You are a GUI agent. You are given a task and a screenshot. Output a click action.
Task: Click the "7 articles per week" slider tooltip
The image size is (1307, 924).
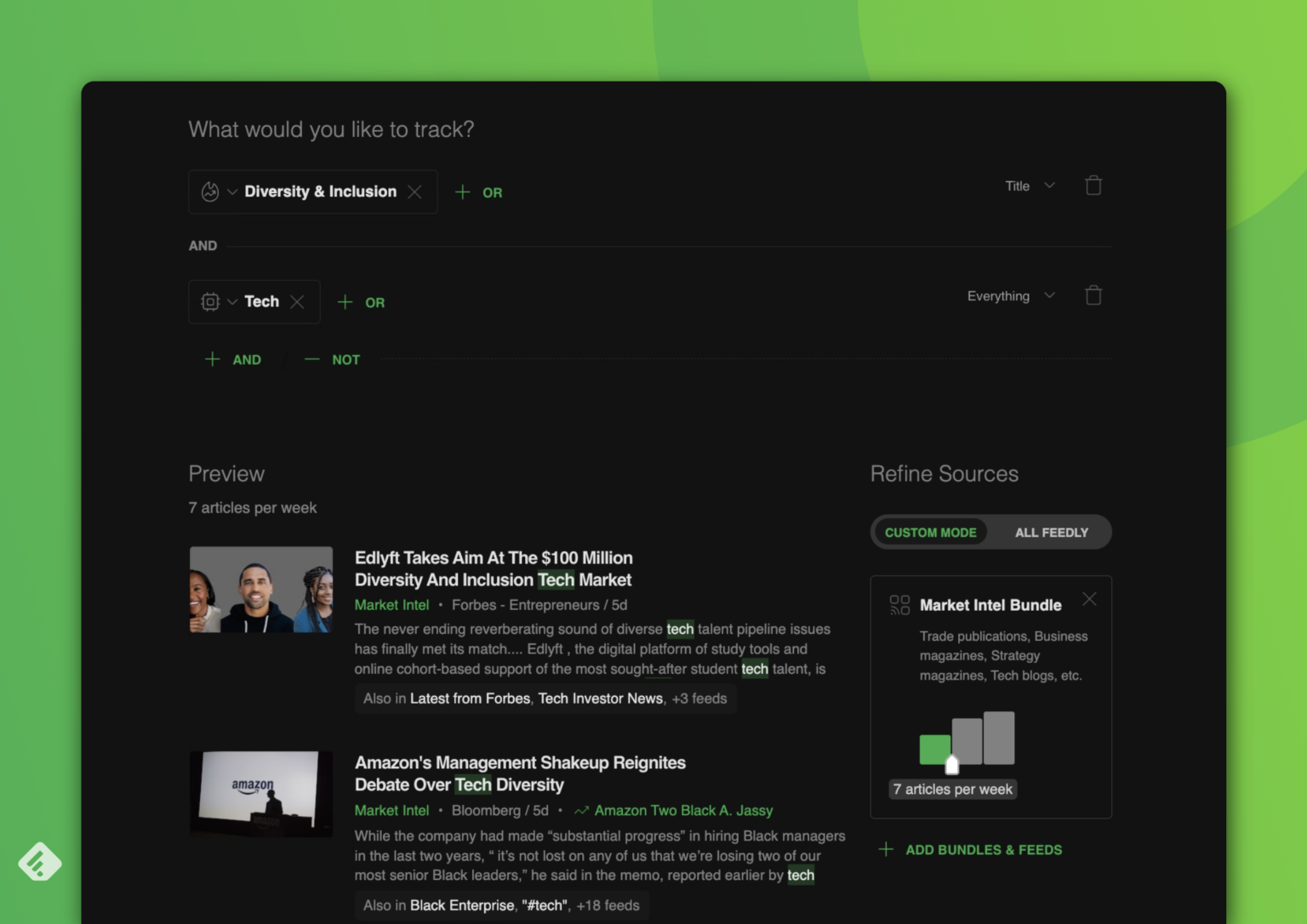pyautogui.click(x=953, y=790)
